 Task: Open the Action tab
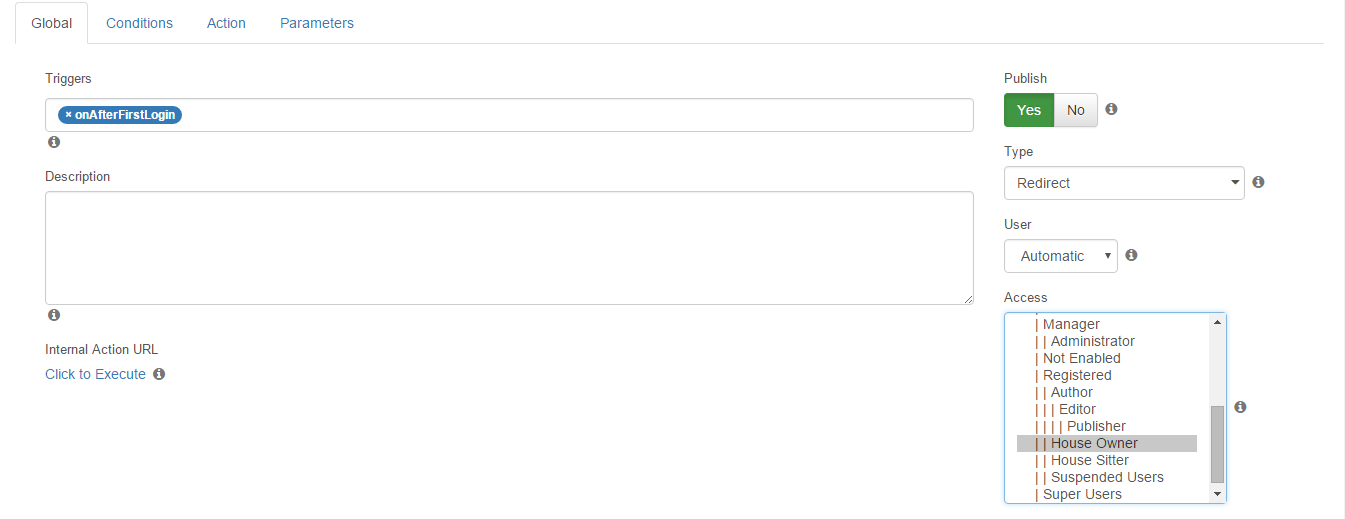coord(226,23)
